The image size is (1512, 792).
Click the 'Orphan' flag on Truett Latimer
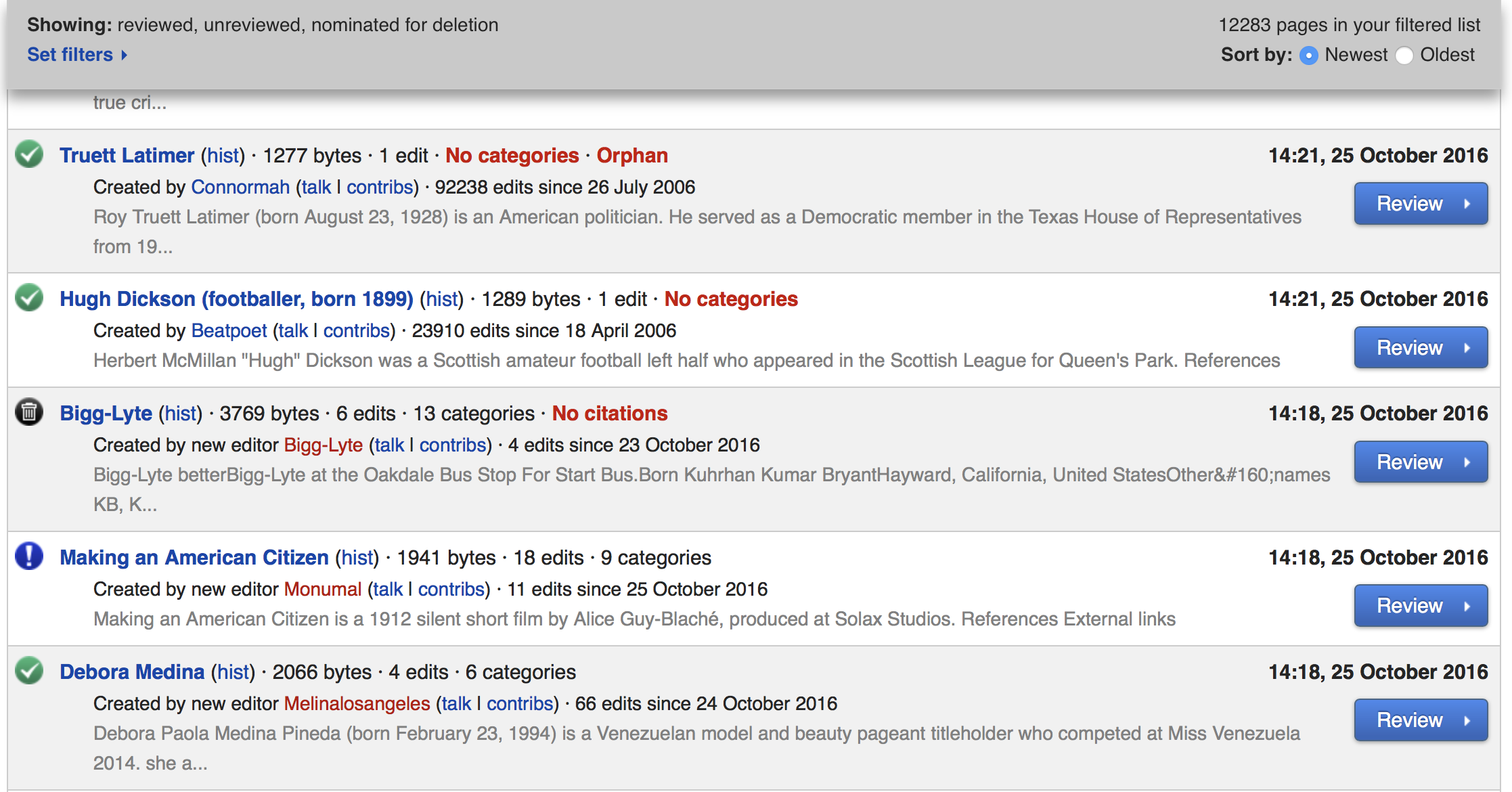(x=632, y=156)
